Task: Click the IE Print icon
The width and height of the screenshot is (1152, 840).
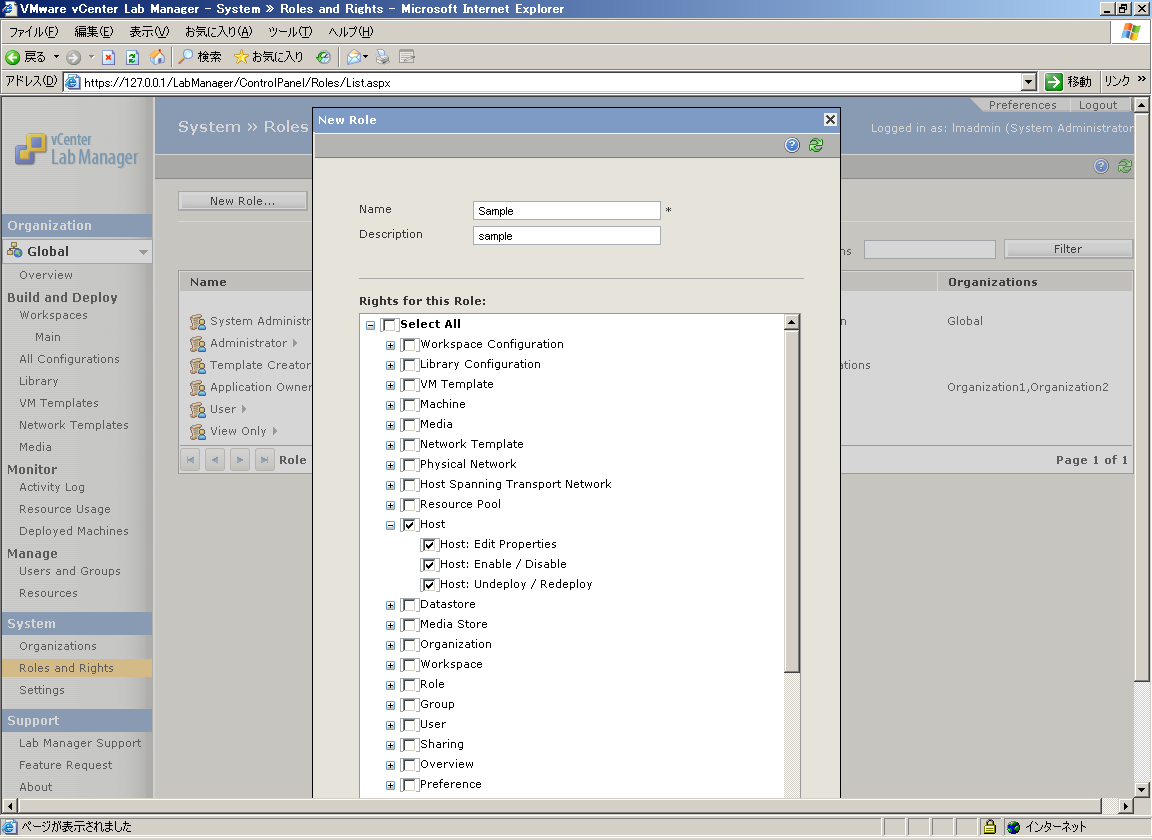Action: (383, 57)
